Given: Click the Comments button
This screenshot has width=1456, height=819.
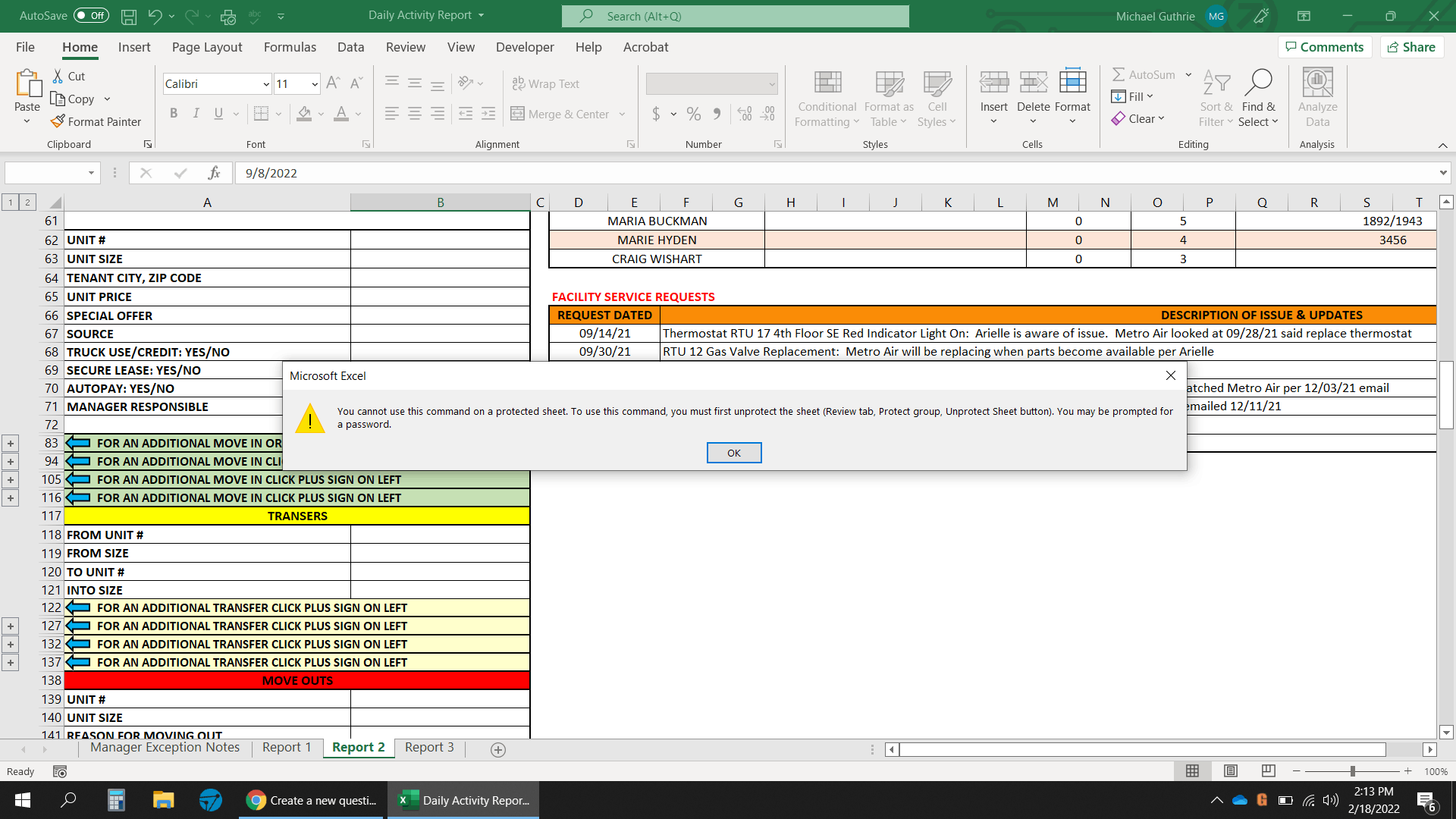Looking at the screenshot, I should (x=1325, y=47).
